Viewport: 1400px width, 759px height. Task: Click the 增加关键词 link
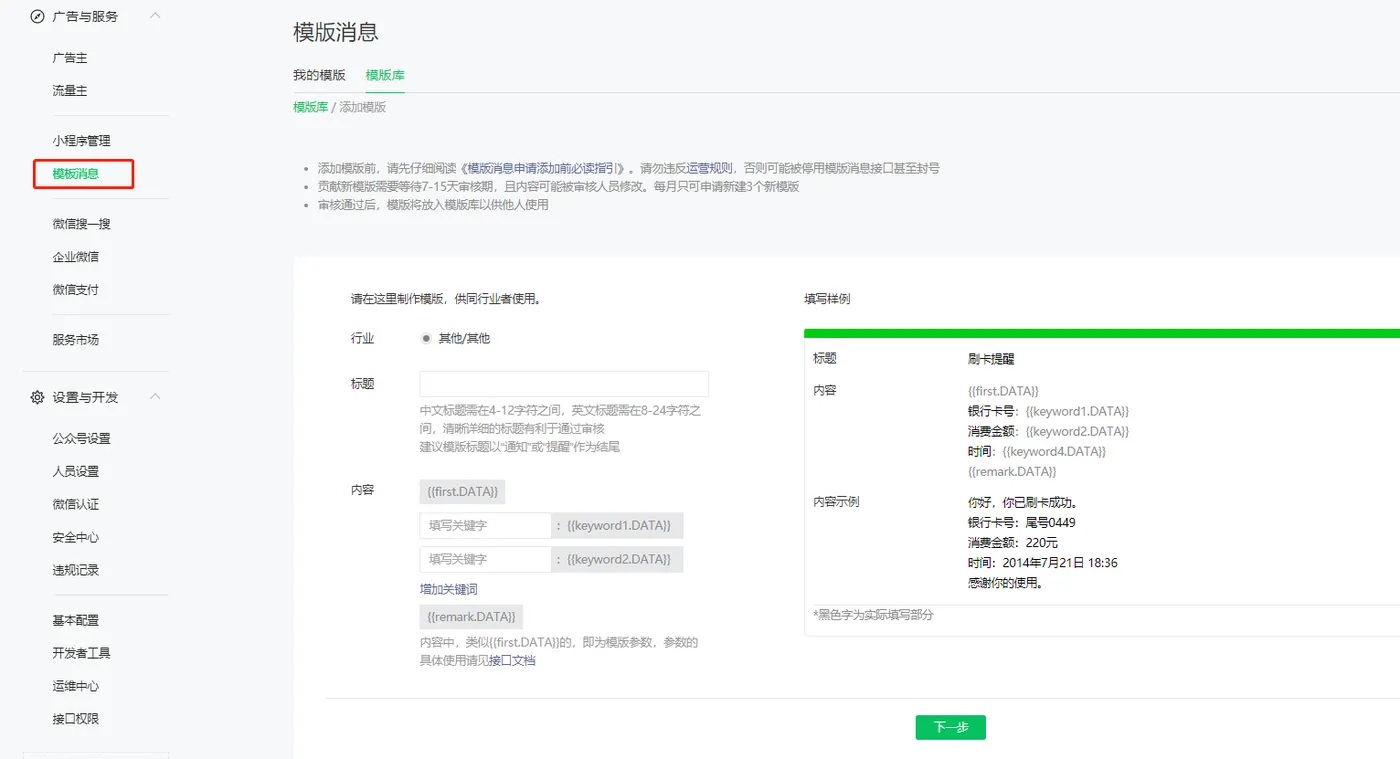[449, 589]
